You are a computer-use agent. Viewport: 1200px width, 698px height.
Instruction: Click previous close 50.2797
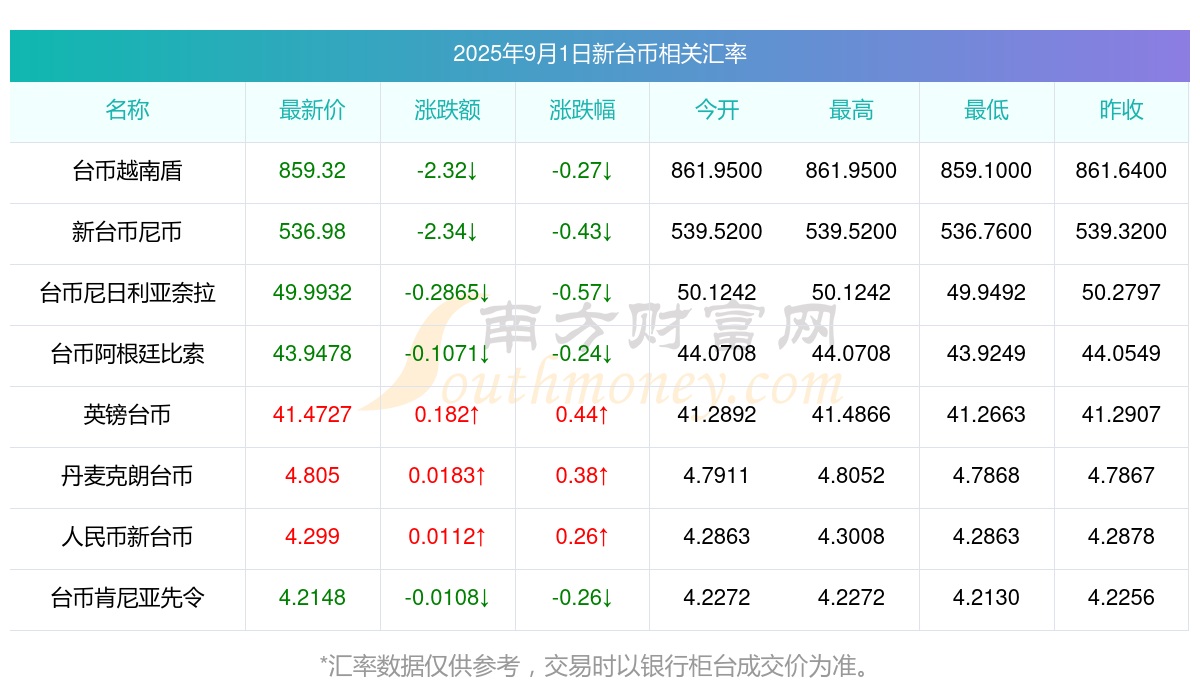click(x=1121, y=293)
